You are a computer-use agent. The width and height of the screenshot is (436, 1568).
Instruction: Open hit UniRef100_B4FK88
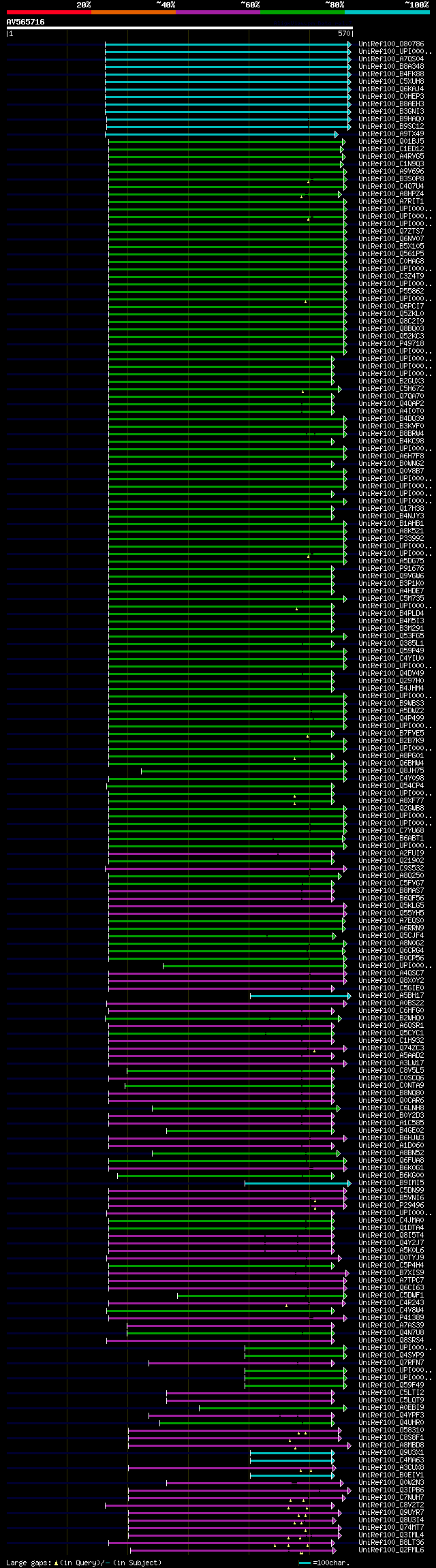(x=391, y=74)
